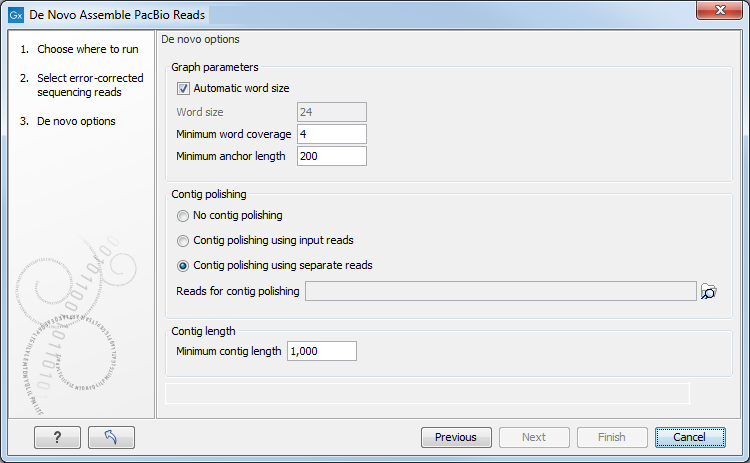Screen dimensions: 750x463
Task: Cancel the assembly wizard
Action: pos(690,437)
